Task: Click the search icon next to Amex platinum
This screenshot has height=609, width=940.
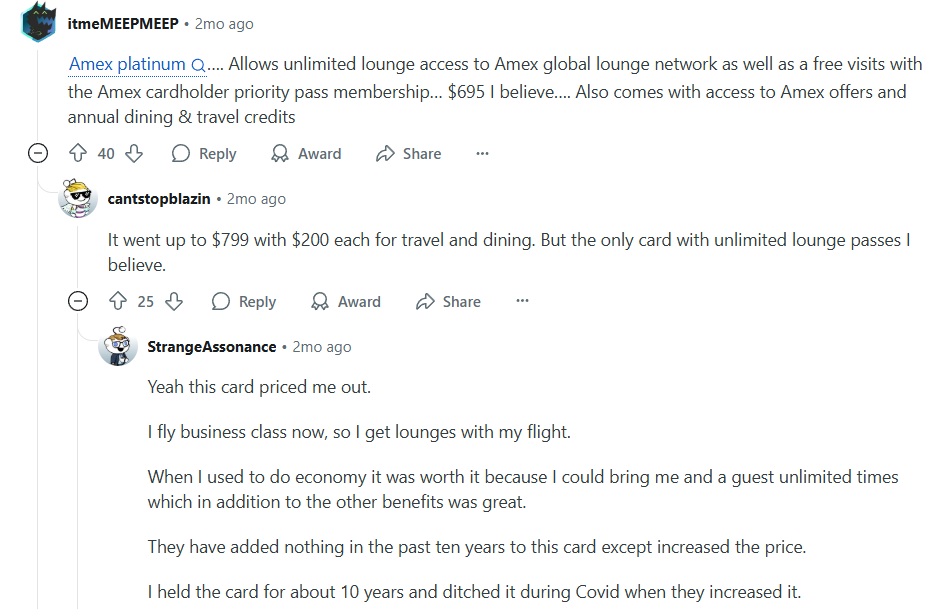Action: (198, 65)
